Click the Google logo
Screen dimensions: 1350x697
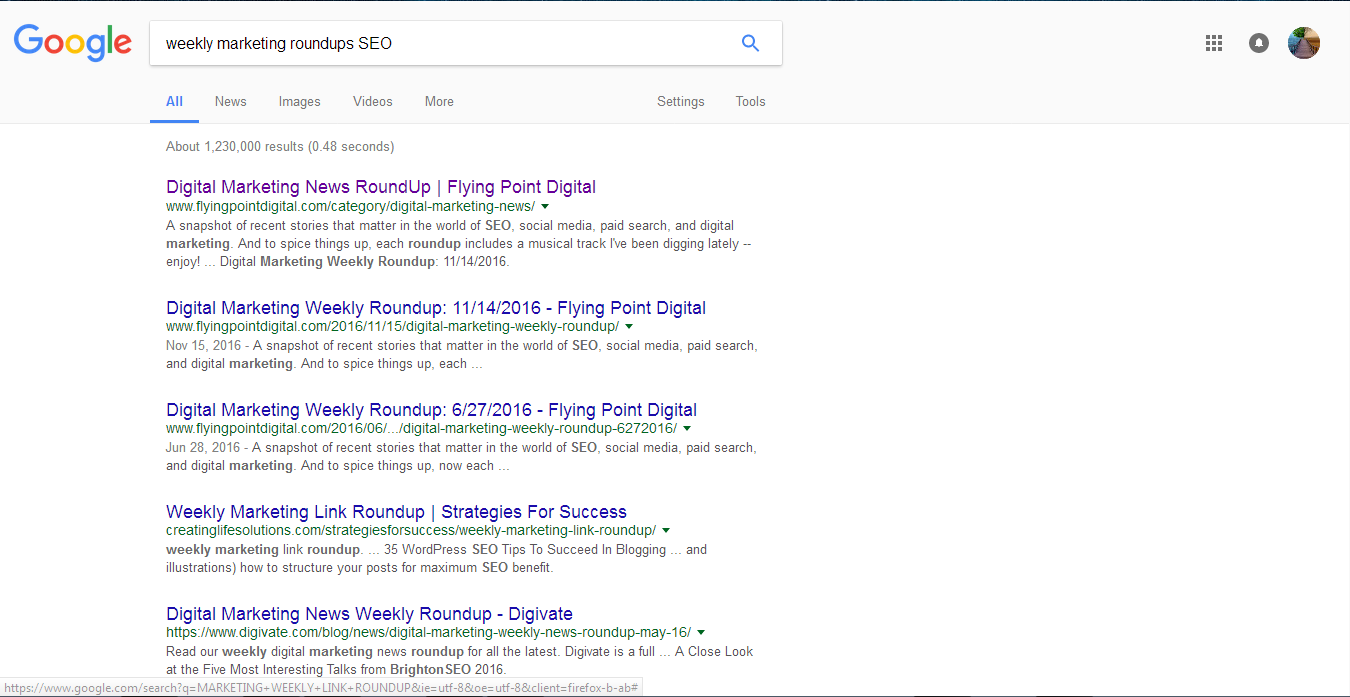[x=72, y=43]
